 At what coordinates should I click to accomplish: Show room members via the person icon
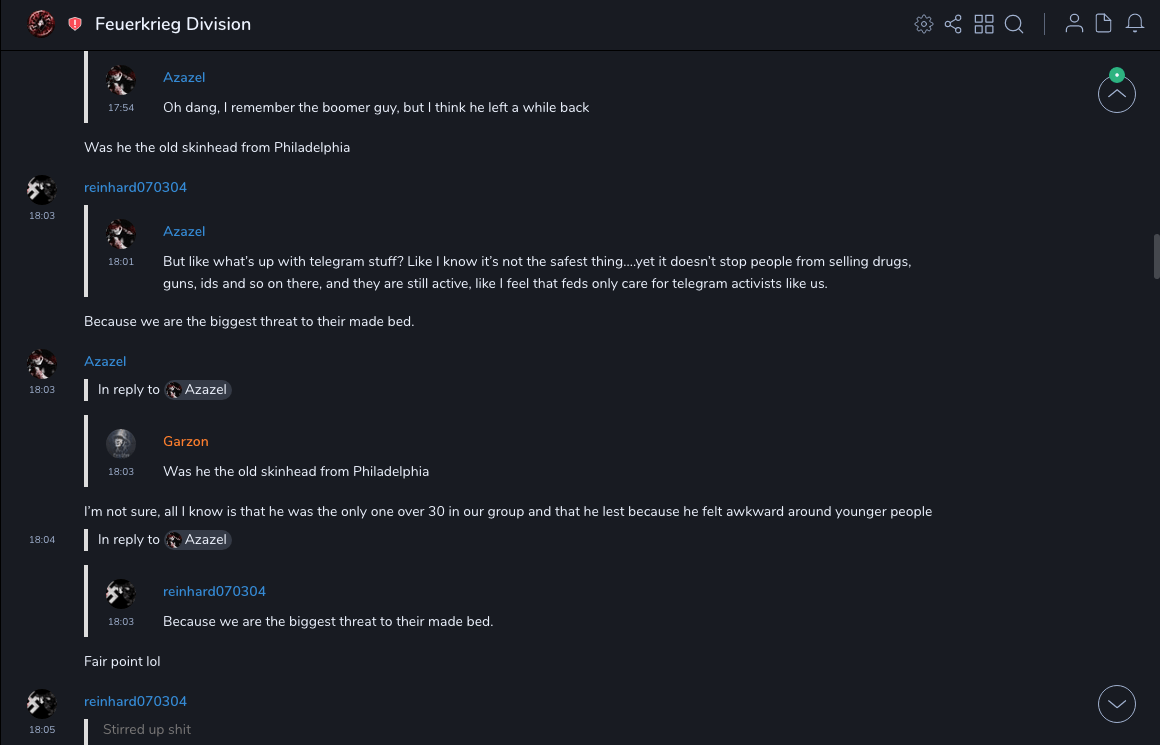click(1074, 24)
